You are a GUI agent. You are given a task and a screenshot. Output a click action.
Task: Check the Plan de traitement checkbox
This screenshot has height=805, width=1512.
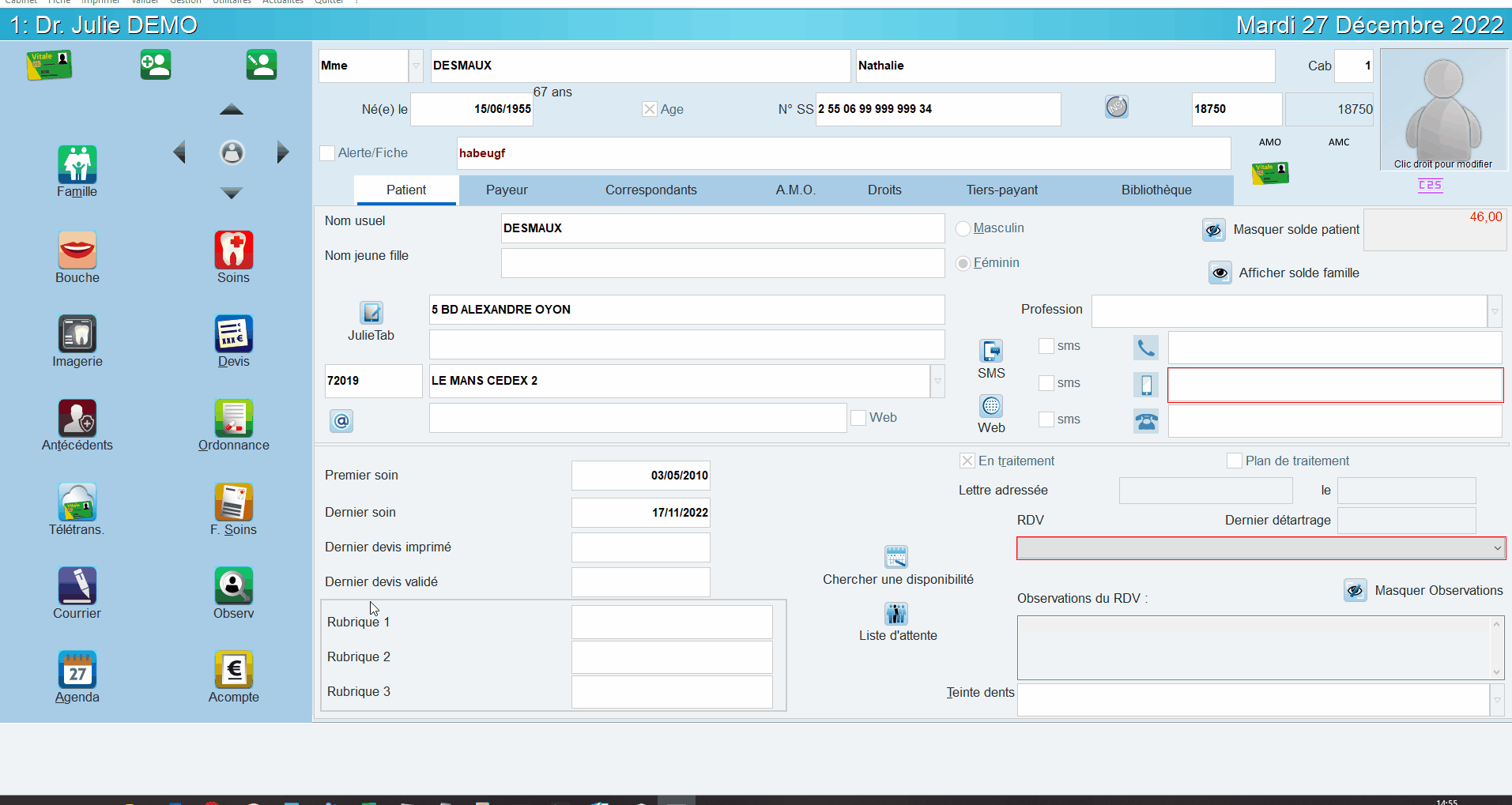1234,461
